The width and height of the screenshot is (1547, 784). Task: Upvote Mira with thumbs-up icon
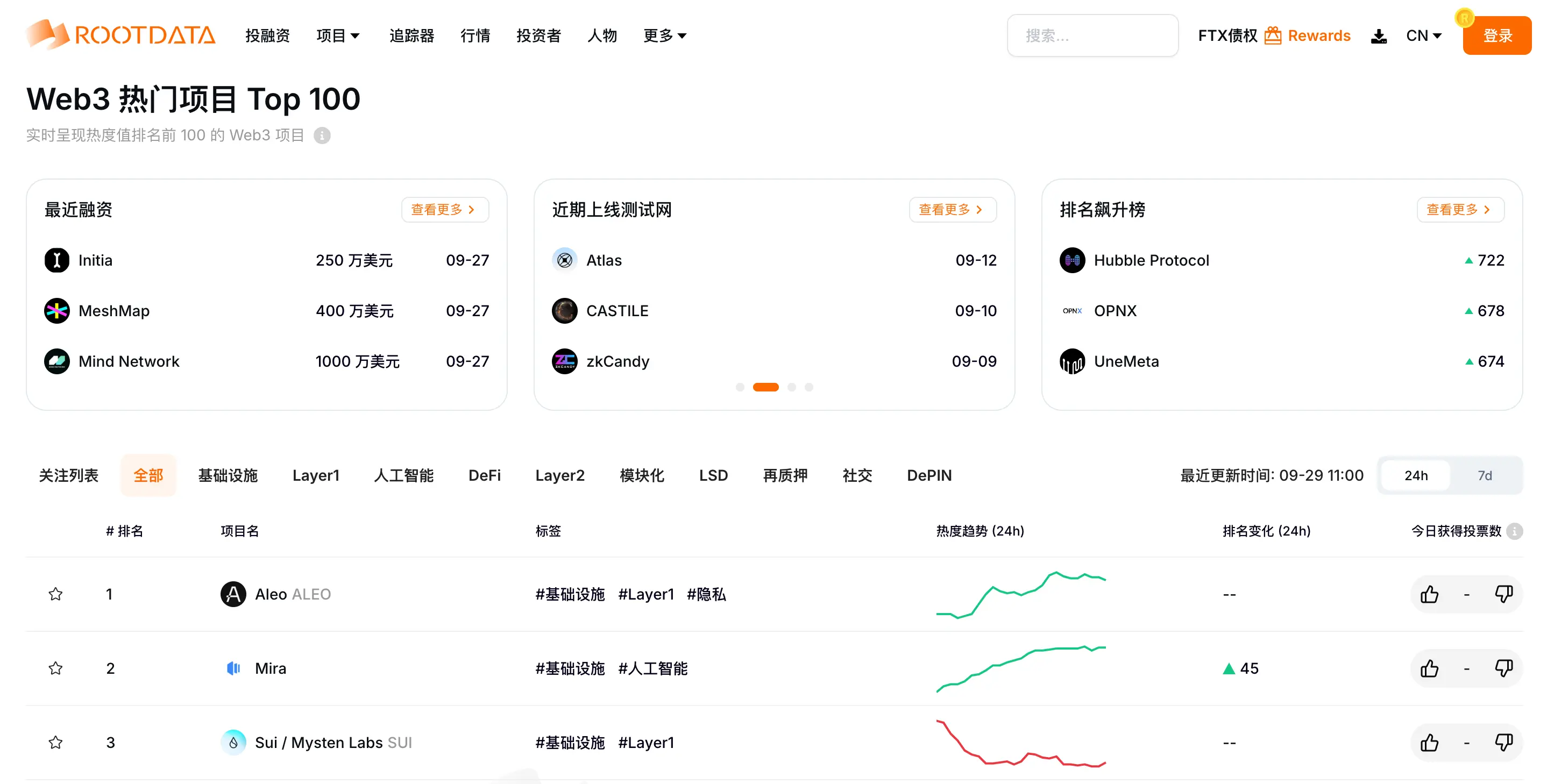click(x=1429, y=668)
